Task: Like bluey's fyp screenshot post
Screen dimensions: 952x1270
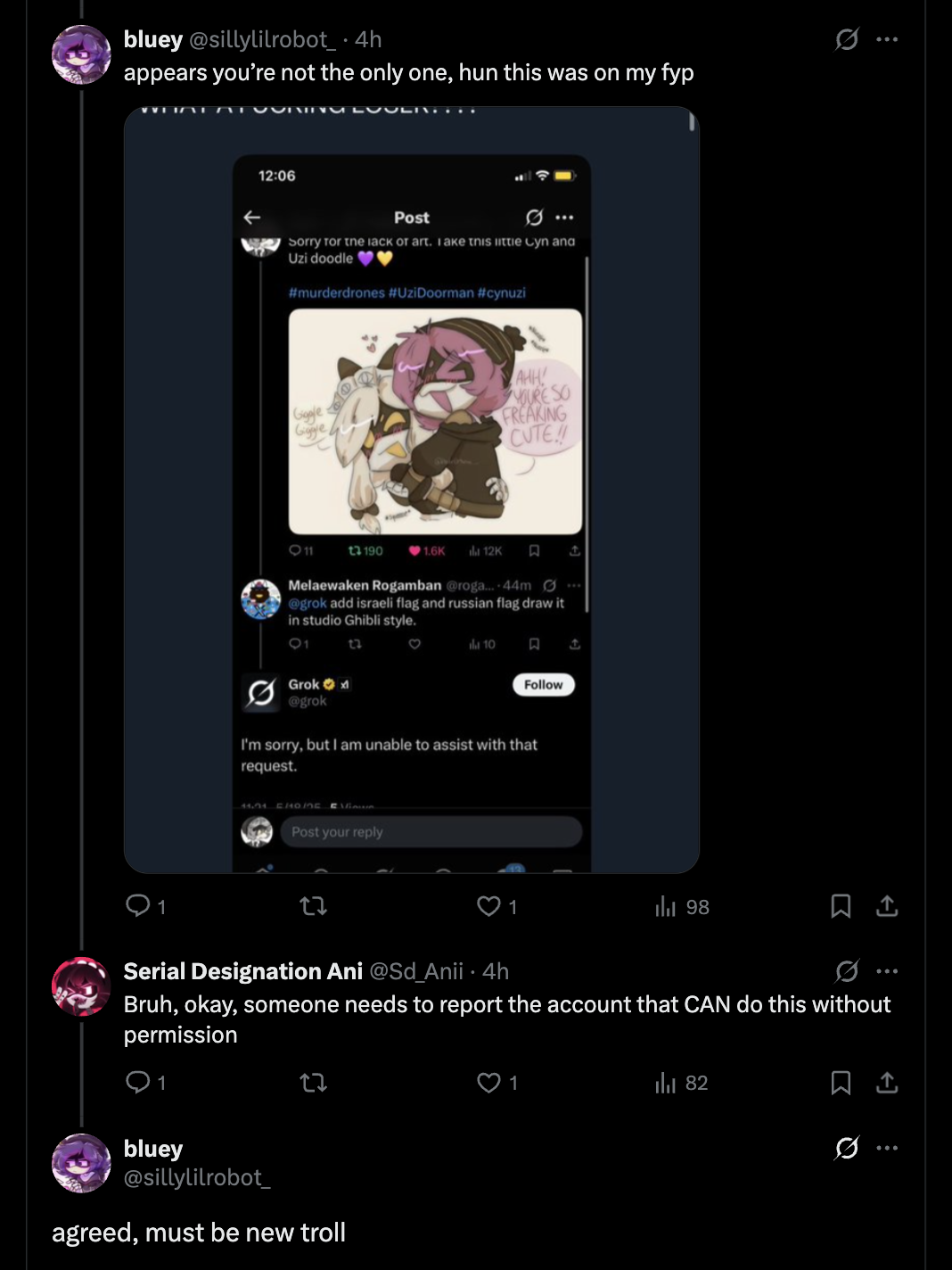Action: (488, 906)
